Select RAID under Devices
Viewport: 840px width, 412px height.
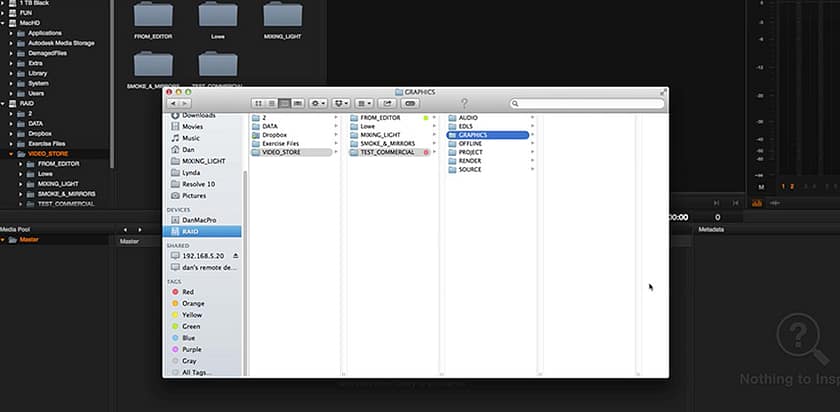[x=202, y=231]
